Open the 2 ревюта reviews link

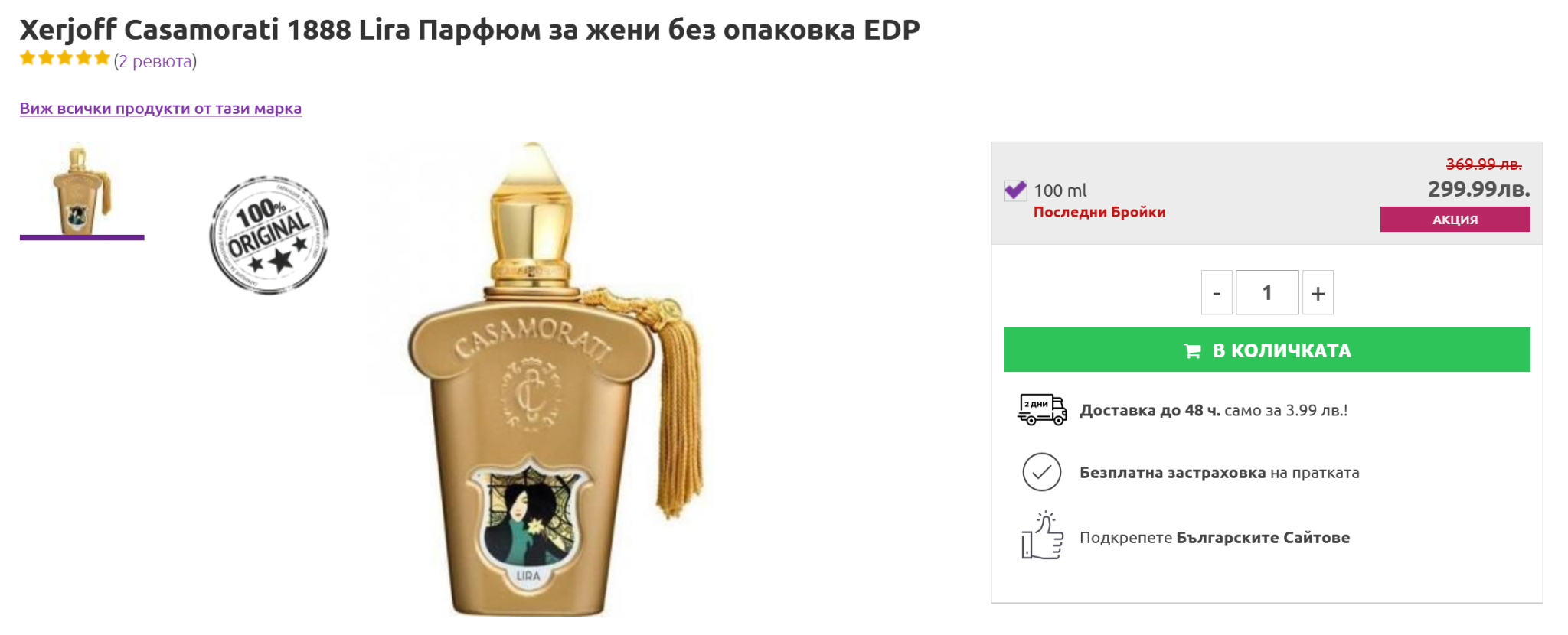155,61
